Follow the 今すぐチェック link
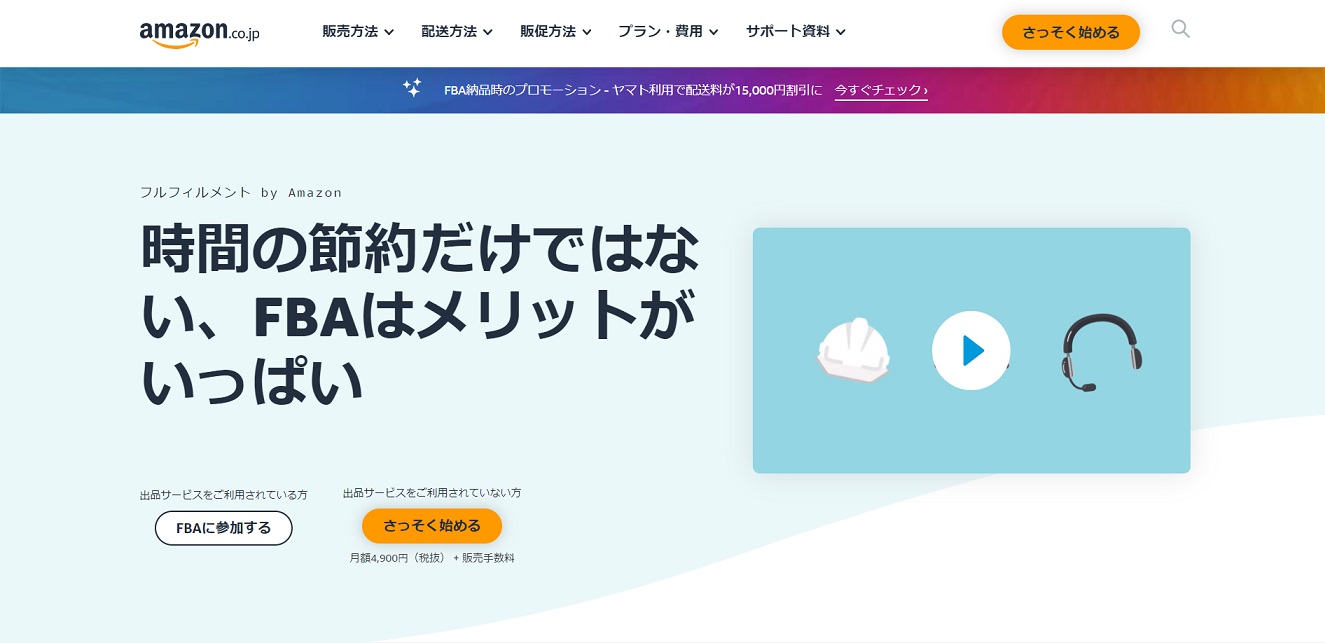The height and width of the screenshot is (643, 1325). tap(881, 90)
